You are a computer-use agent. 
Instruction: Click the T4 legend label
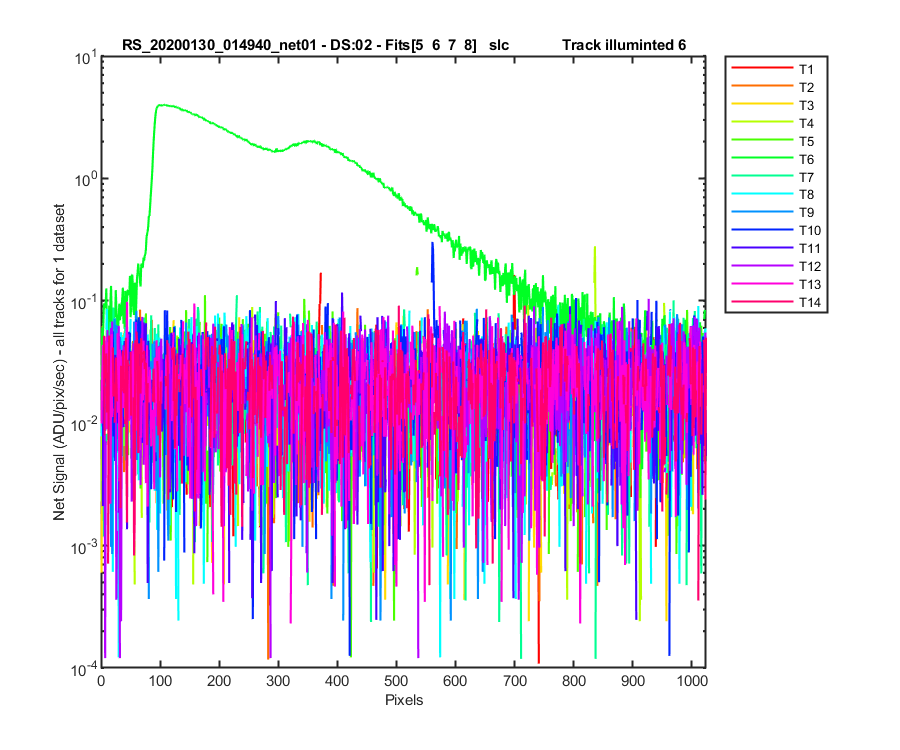click(806, 123)
